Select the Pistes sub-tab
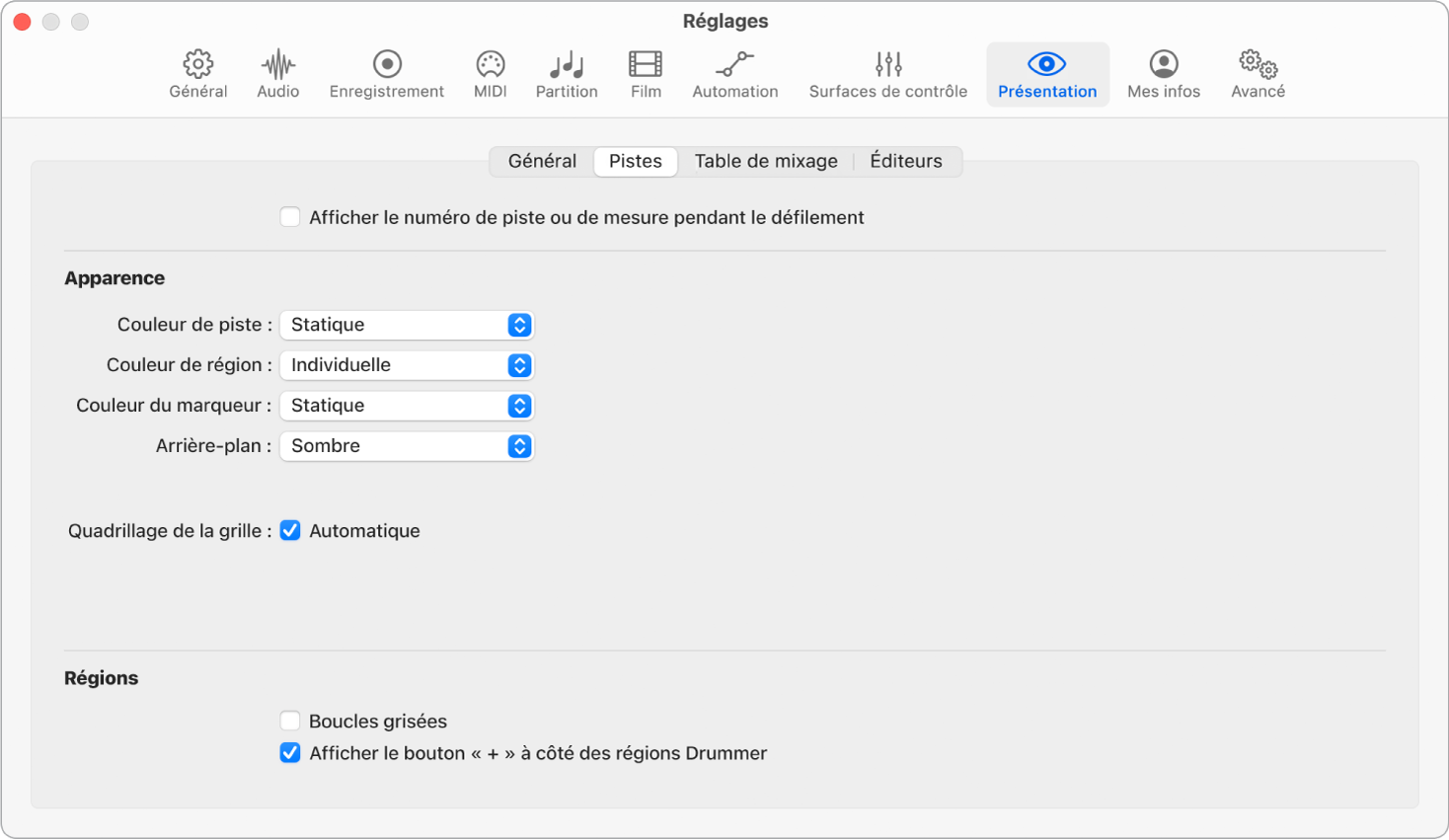 pos(636,161)
